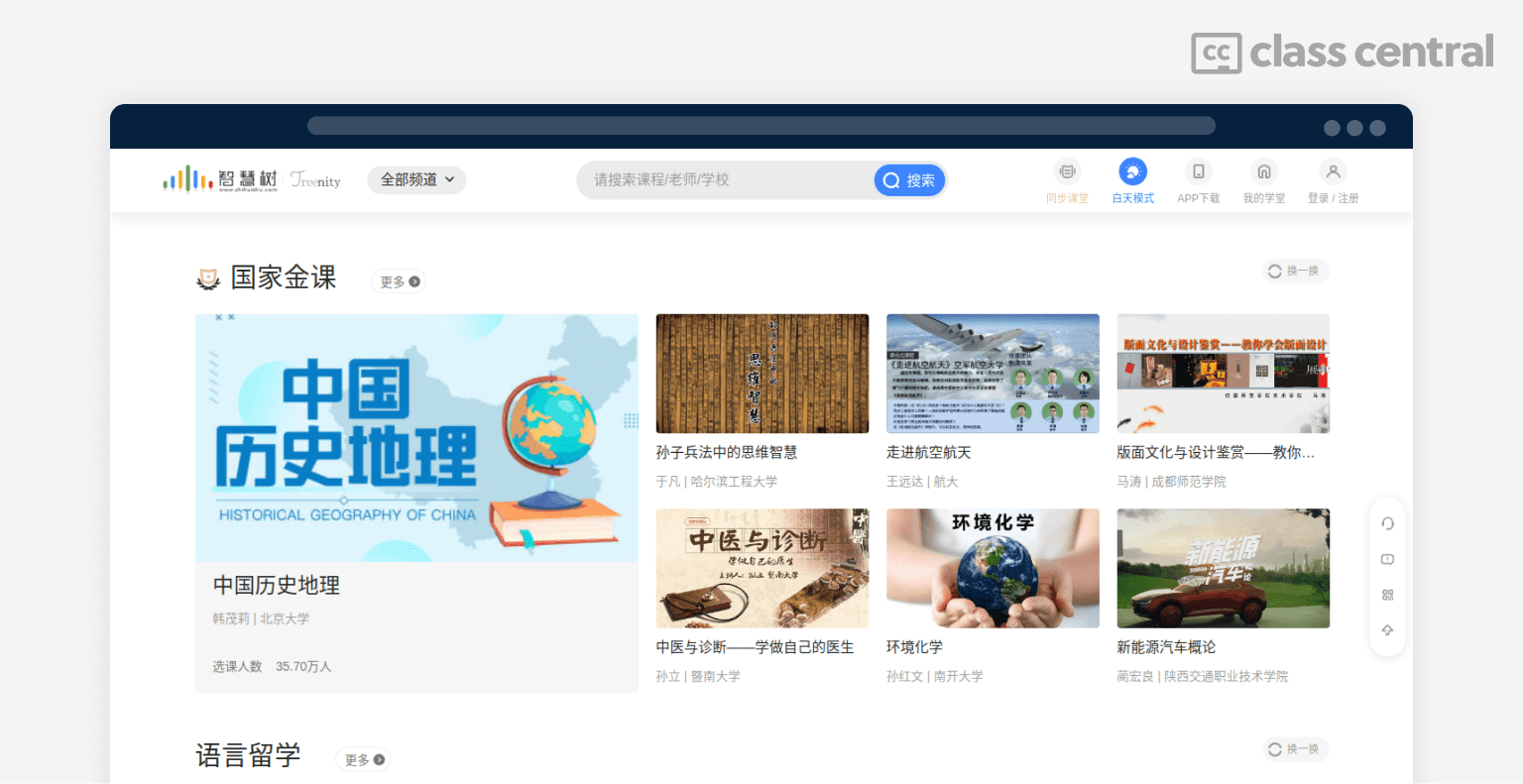Select the 环境化学 course thumbnail
The height and width of the screenshot is (784, 1523).
(x=993, y=568)
